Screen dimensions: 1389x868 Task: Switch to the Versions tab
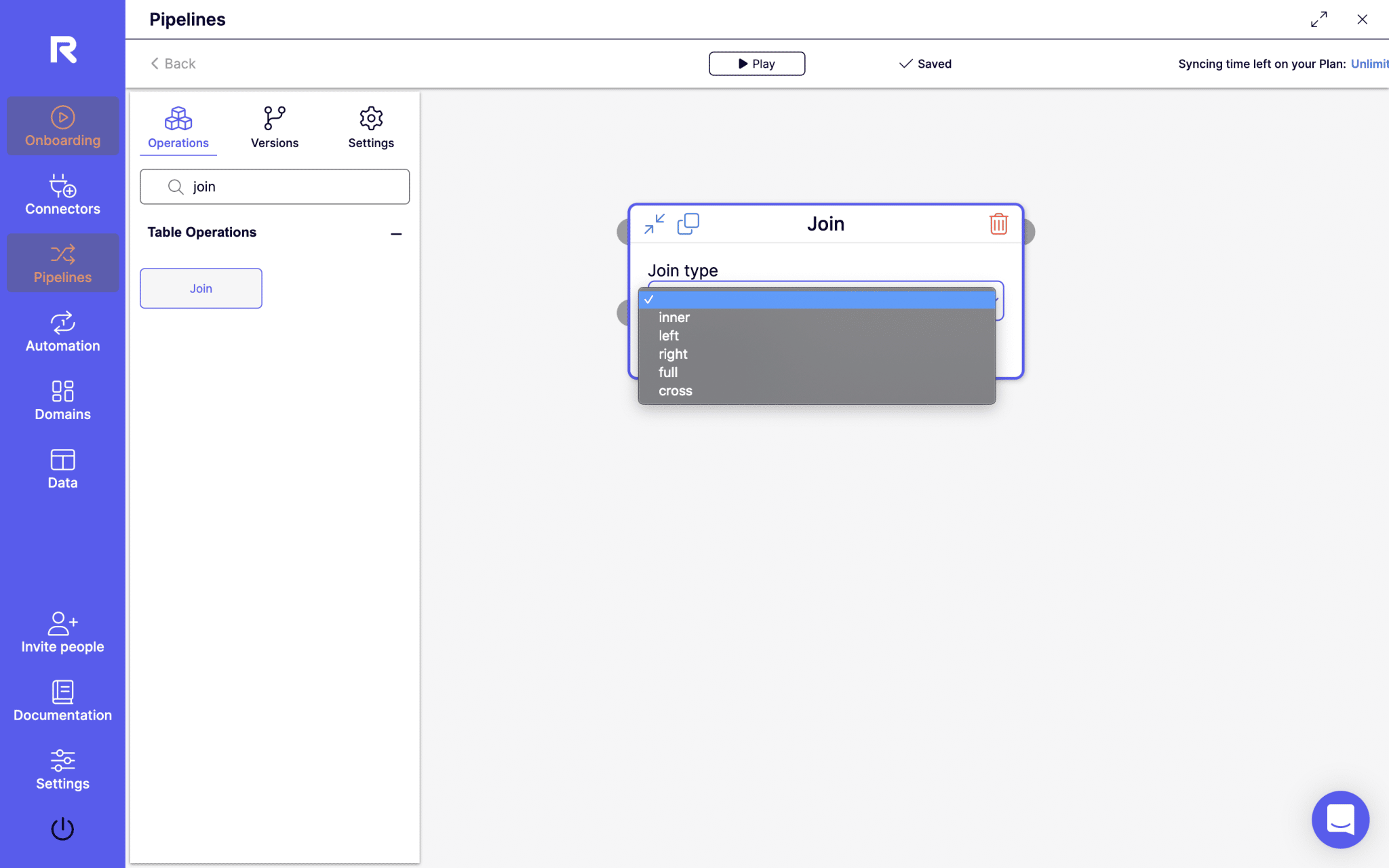pyautogui.click(x=274, y=127)
